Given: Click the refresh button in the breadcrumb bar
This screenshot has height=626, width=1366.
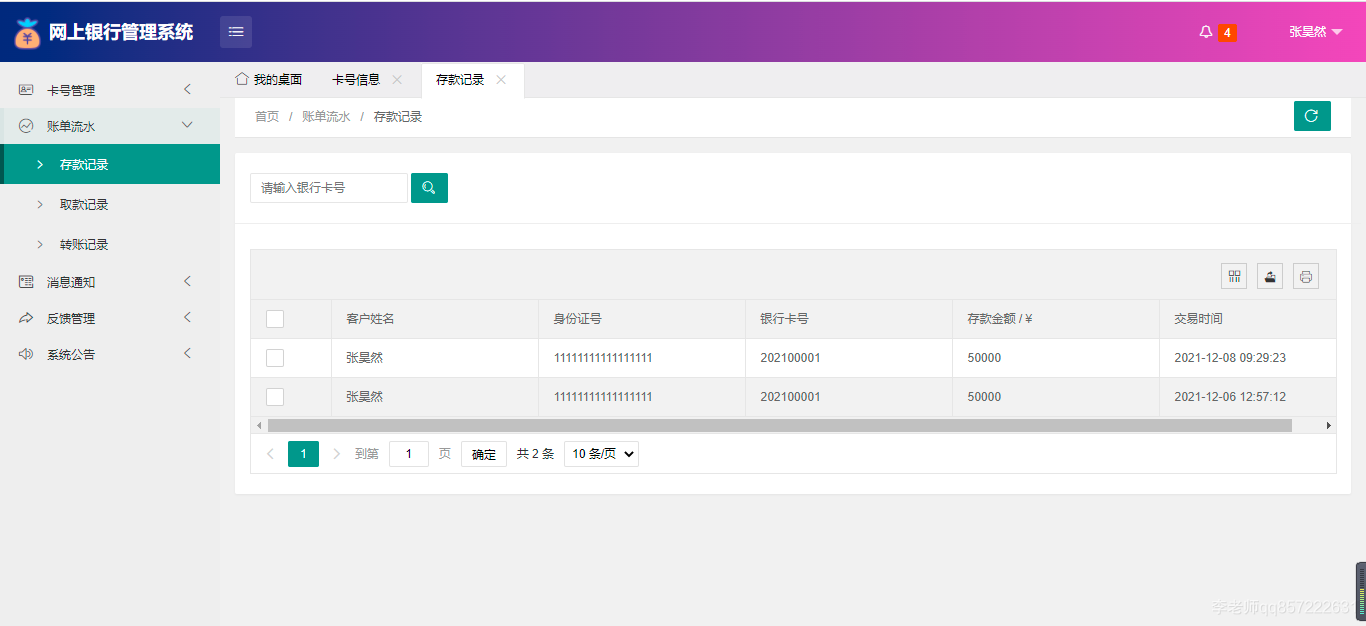Looking at the screenshot, I should point(1312,116).
